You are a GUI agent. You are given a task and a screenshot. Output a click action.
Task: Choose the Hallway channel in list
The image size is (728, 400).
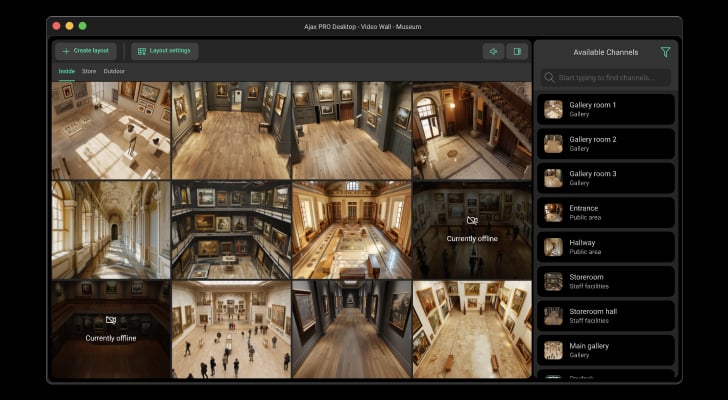tap(606, 246)
